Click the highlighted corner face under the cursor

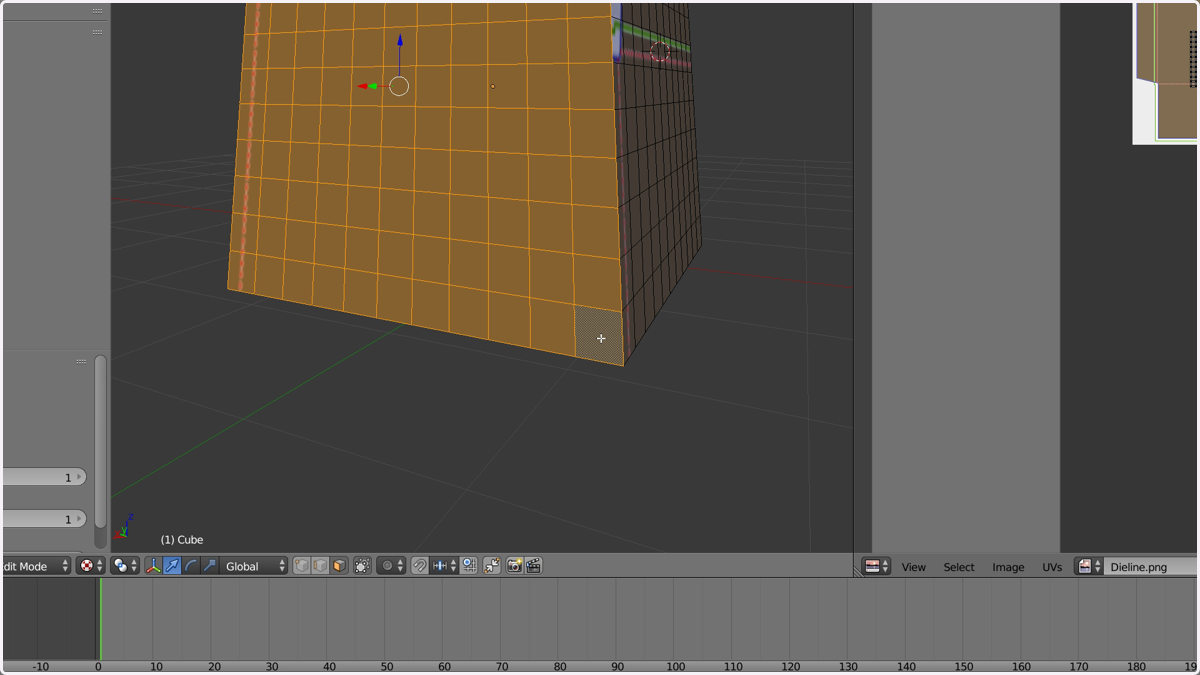599,334
